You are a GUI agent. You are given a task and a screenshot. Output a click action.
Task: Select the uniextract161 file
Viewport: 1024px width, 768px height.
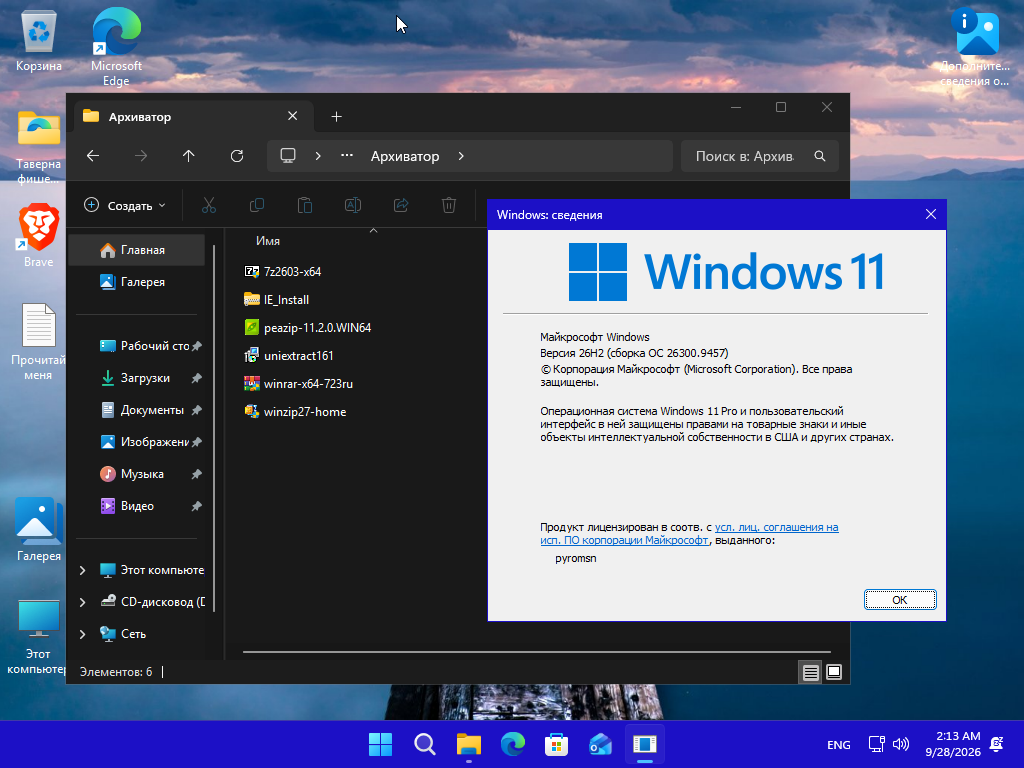[289, 356]
